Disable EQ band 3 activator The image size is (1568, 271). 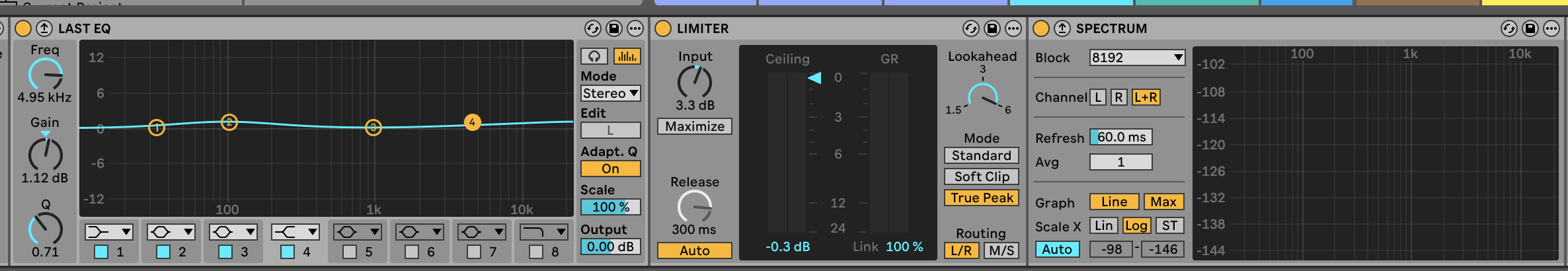225,252
